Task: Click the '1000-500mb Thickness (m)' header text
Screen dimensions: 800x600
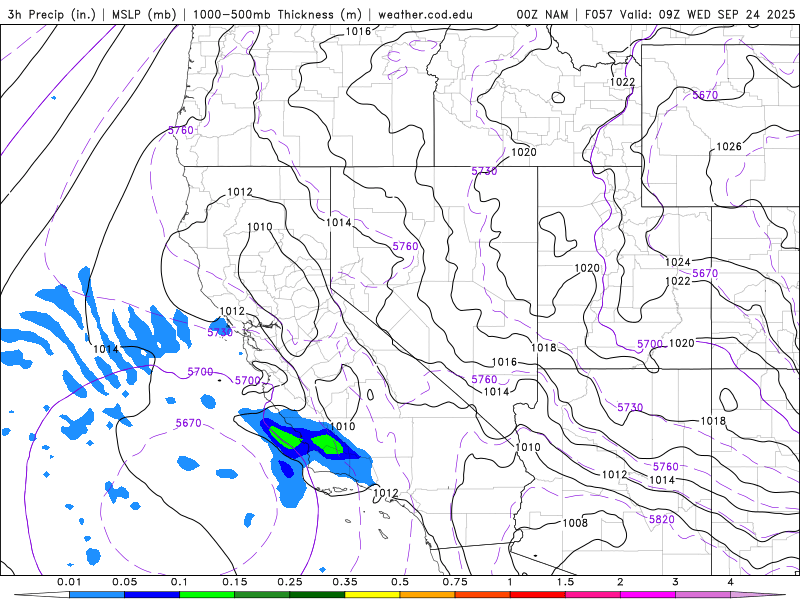Action: (277, 14)
